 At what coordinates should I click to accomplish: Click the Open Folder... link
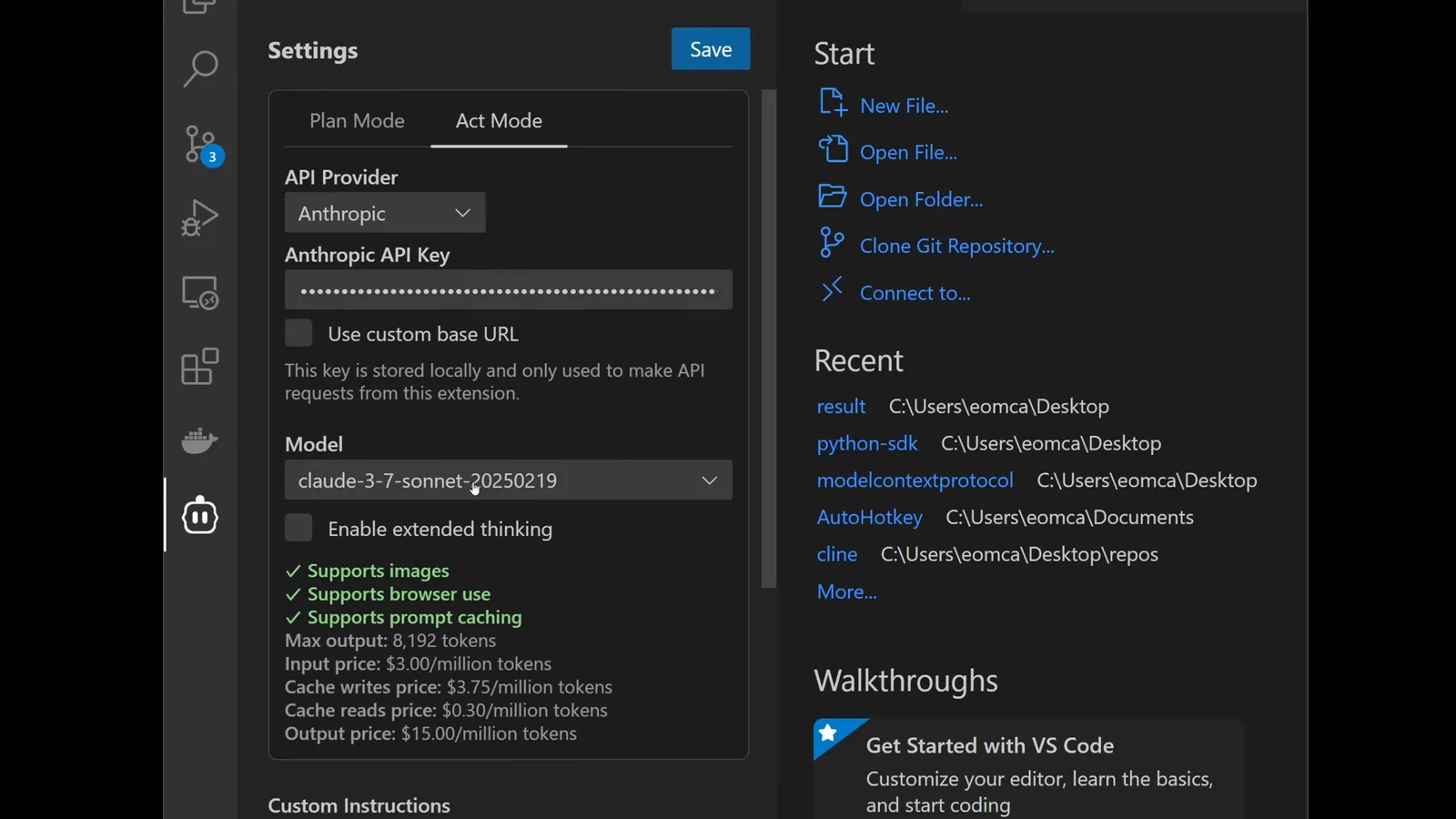(x=922, y=199)
